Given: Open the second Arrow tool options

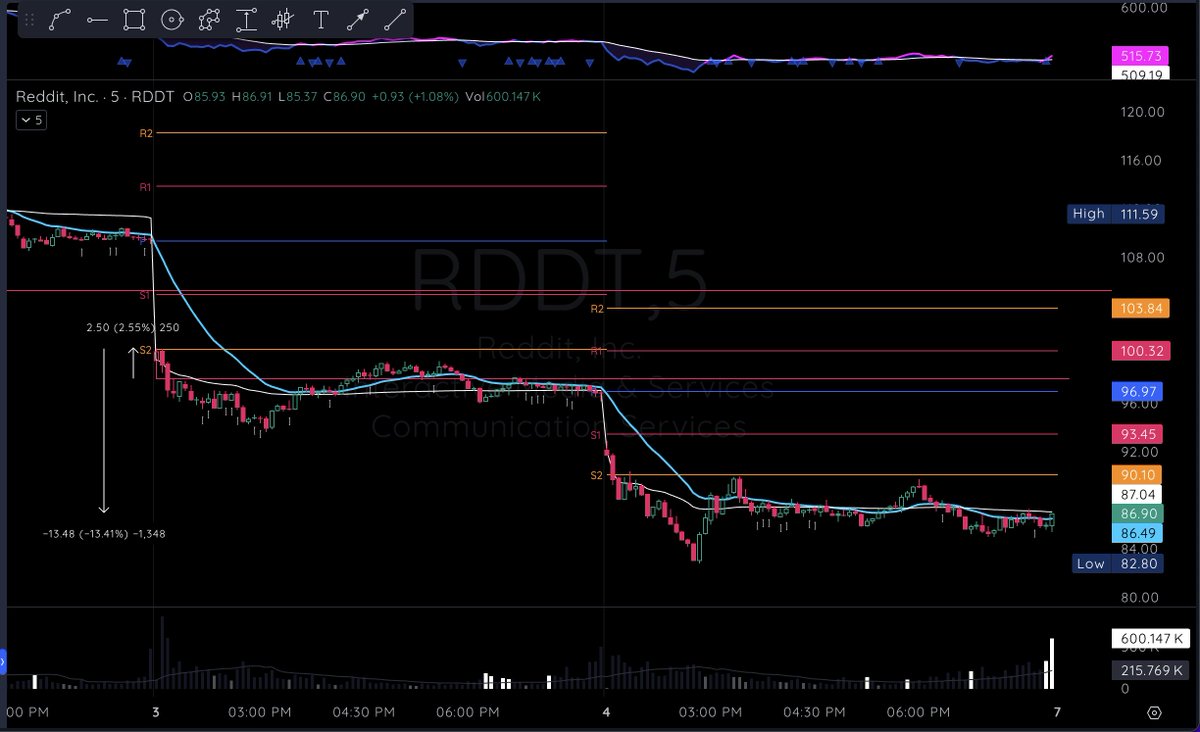Looking at the screenshot, I should (x=394, y=20).
